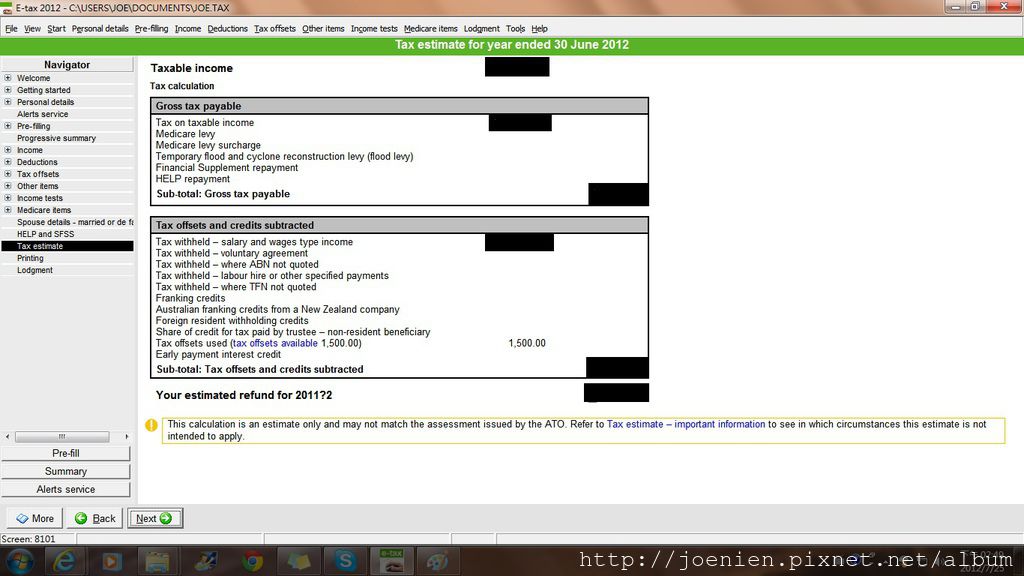Click 'Franking credits' line
The height and width of the screenshot is (576, 1024).
(x=190, y=298)
